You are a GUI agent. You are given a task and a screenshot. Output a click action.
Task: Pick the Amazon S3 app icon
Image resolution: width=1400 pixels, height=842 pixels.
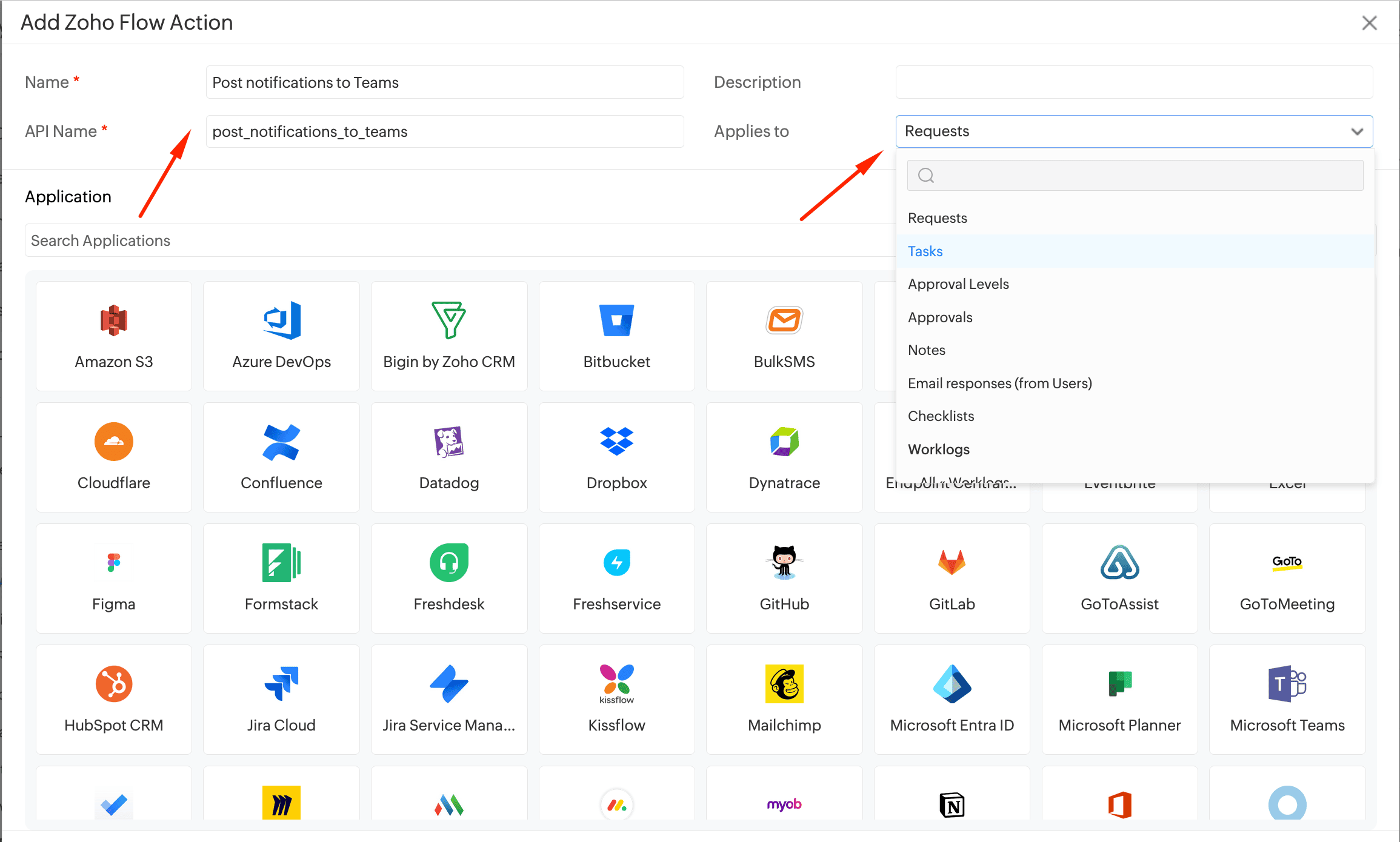point(113,320)
